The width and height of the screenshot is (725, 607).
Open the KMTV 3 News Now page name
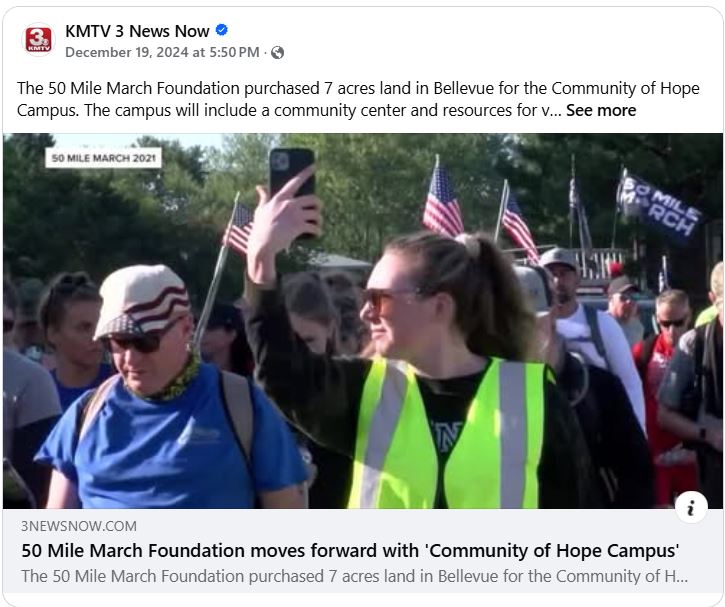pos(137,31)
